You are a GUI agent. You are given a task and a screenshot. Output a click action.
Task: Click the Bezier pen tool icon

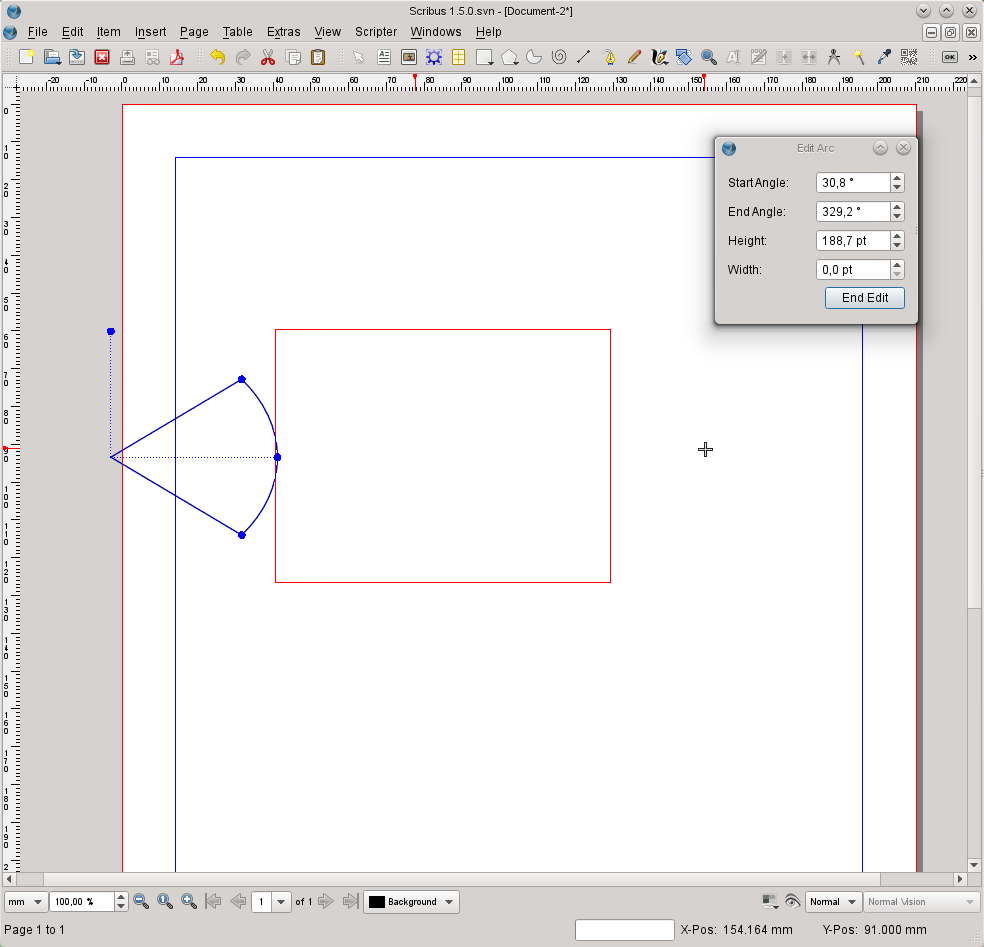click(x=609, y=57)
